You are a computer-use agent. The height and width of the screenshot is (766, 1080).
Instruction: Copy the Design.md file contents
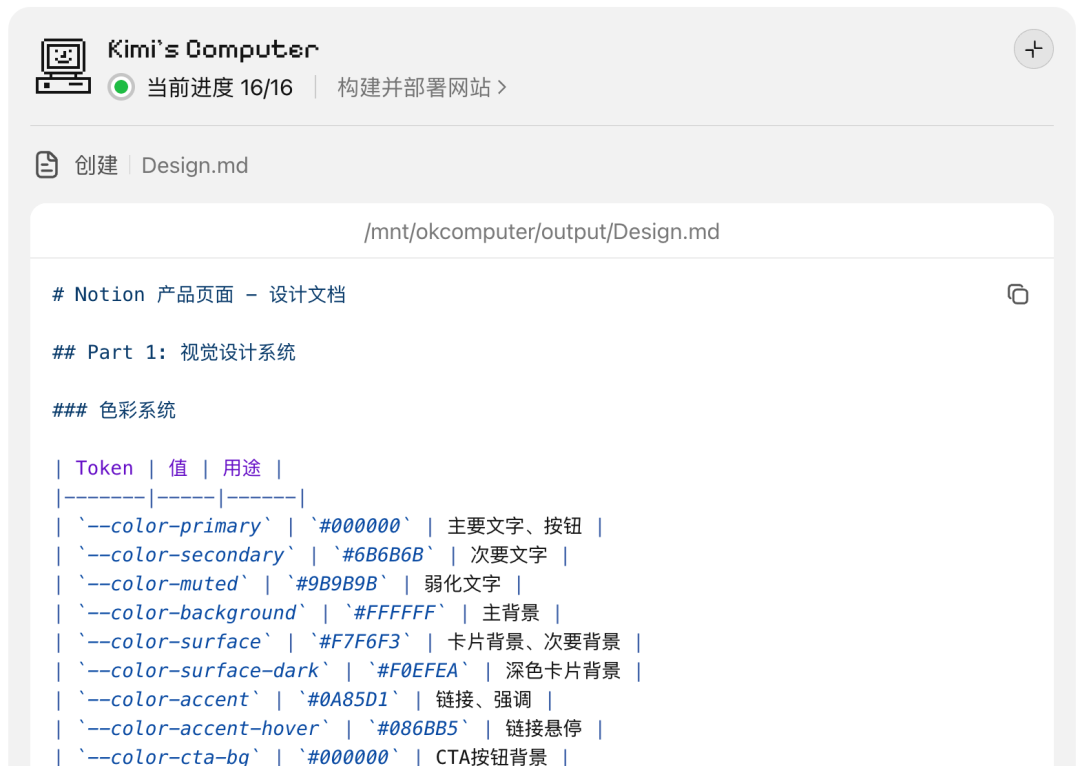1017,294
